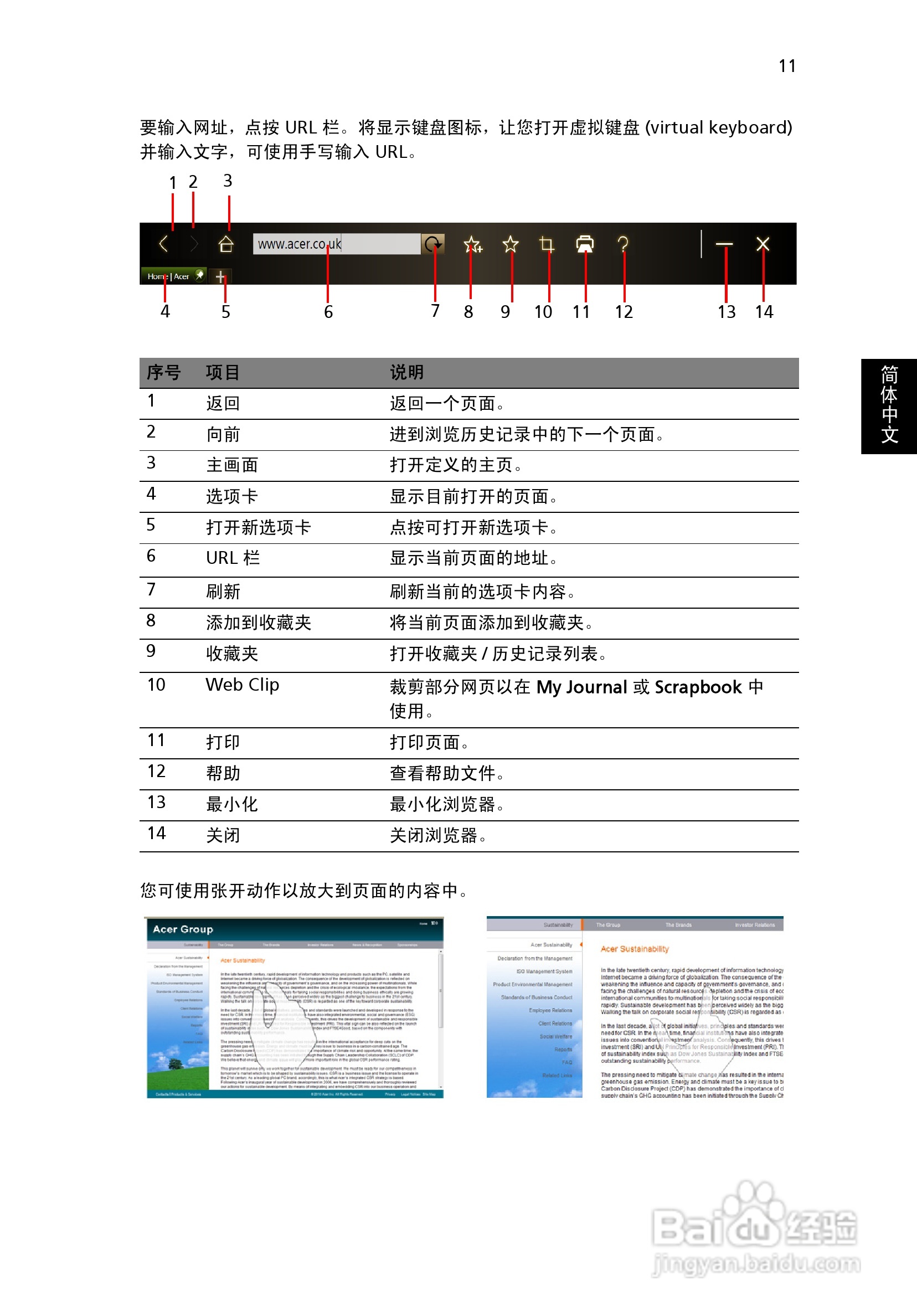Image resolution: width=917 pixels, height=1316 pixels.
Task: Open Investor Relations tab in zoomed page image
Action: pyautogui.click(x=755, y=925)
